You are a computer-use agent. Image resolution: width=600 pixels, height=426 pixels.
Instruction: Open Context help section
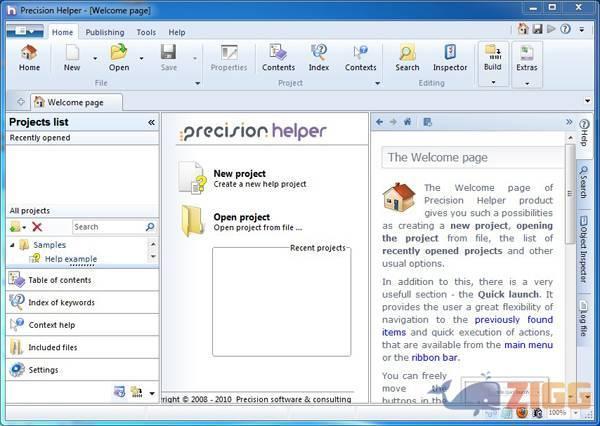tap(83, 325)
